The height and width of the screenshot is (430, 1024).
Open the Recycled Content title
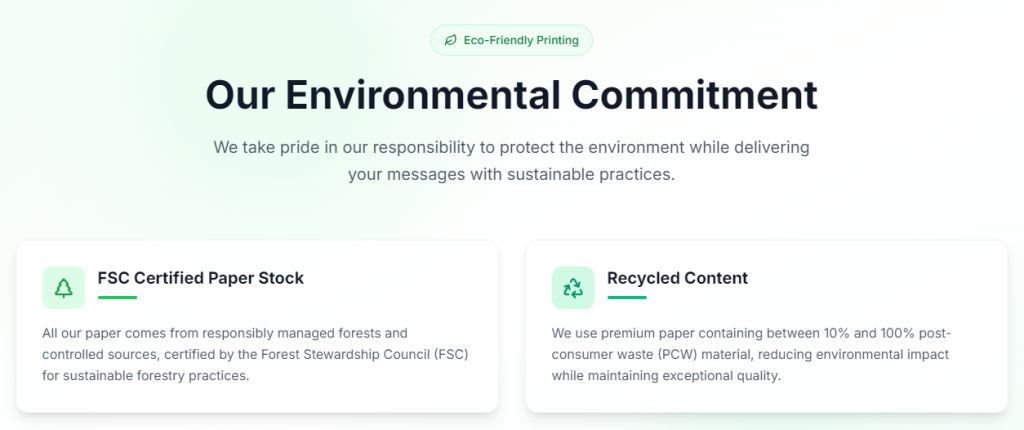tap(677, 278)
